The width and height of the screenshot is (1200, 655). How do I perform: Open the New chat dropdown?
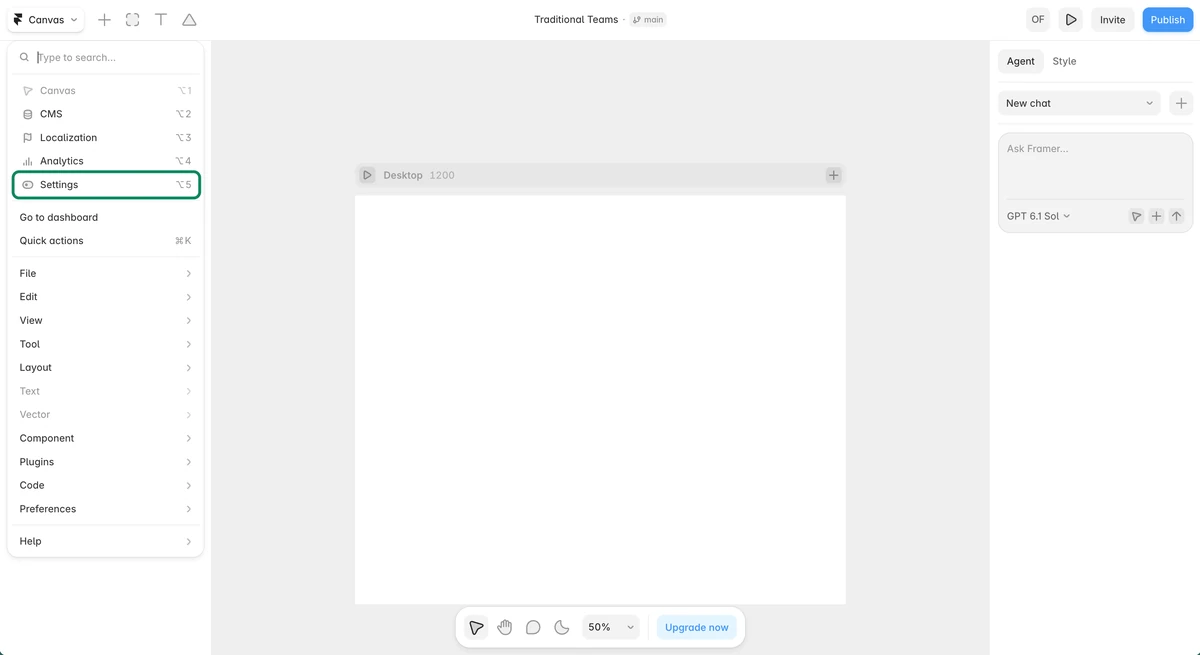pyautogui.click(x=1079, y=103)
